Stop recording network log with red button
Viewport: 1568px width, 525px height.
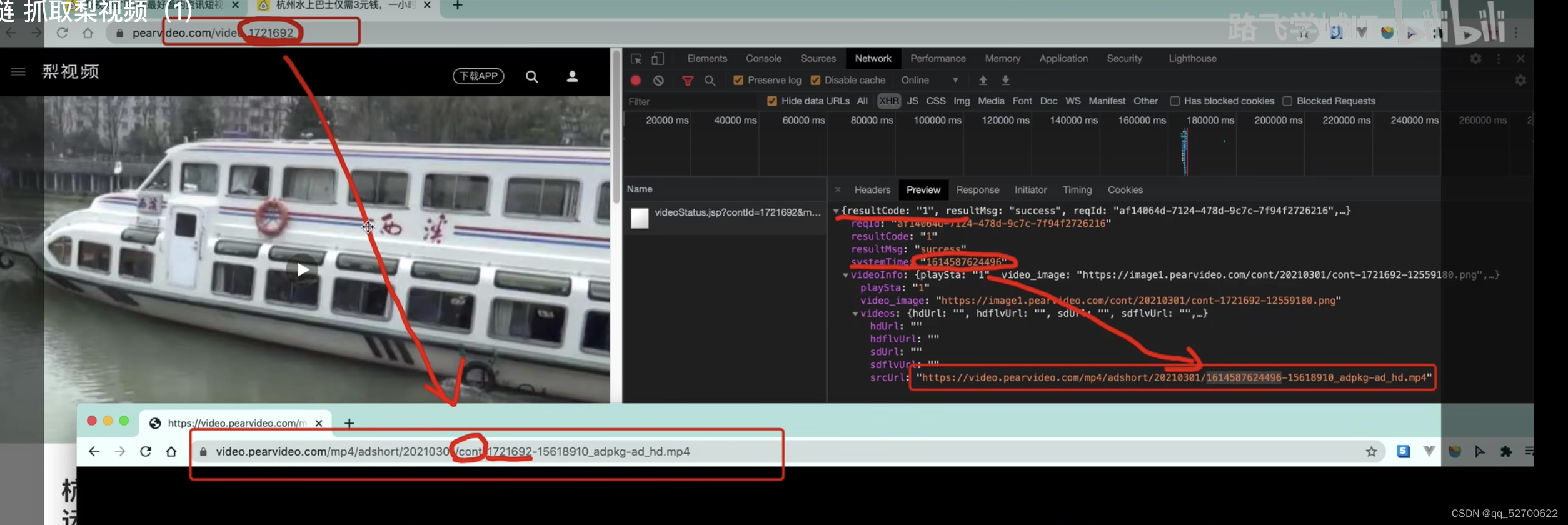[x=636, y=80]
